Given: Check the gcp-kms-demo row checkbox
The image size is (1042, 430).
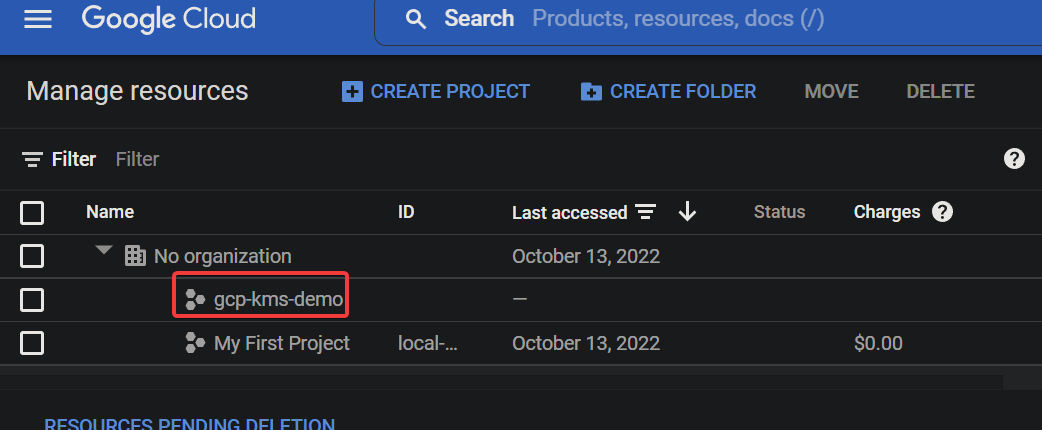Looking at the screenshot, I should 32,300.
